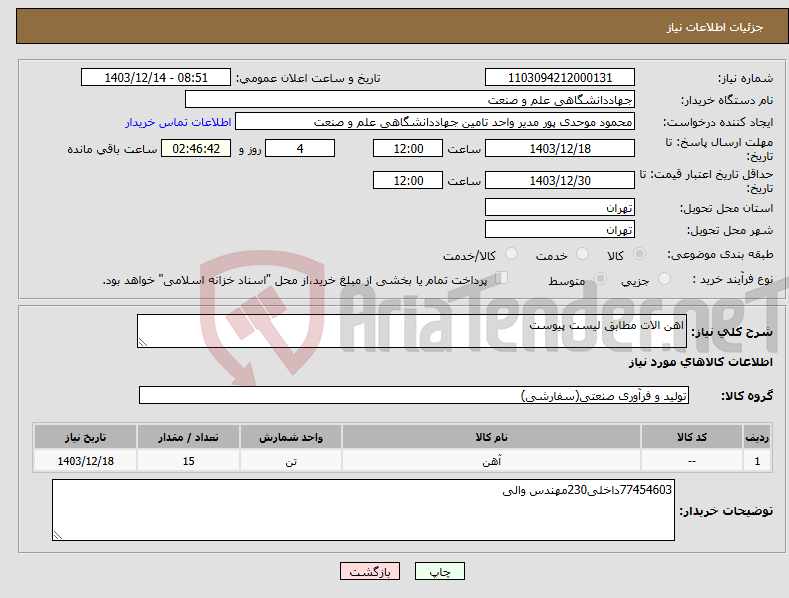Click the response deadline 12:00 time field
The width and height of the screenshot is (789, 598).
click(x=408, y=148)
